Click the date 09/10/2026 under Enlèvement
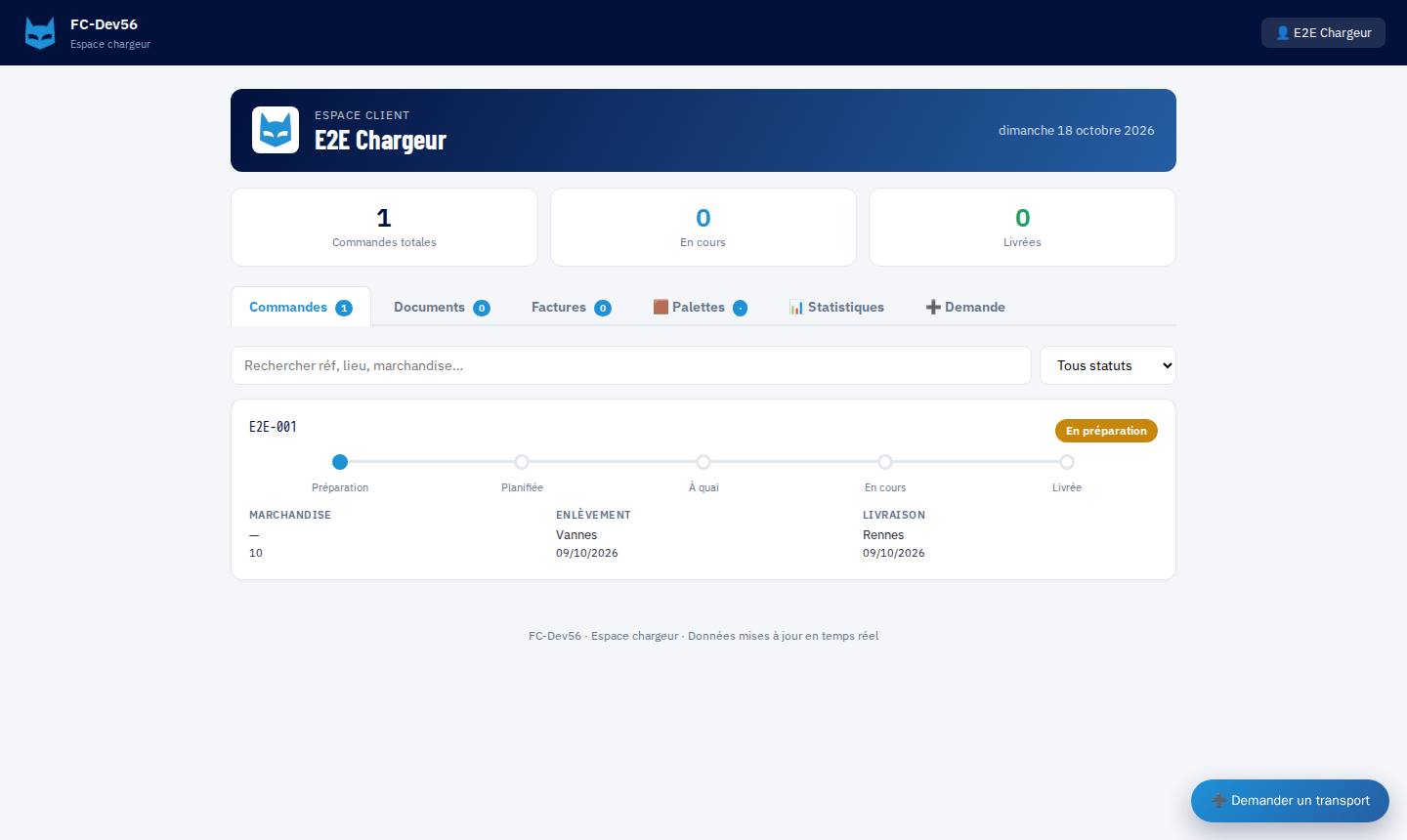Image resolution: width=1407 pixels, height=840 pixels. 587,553
